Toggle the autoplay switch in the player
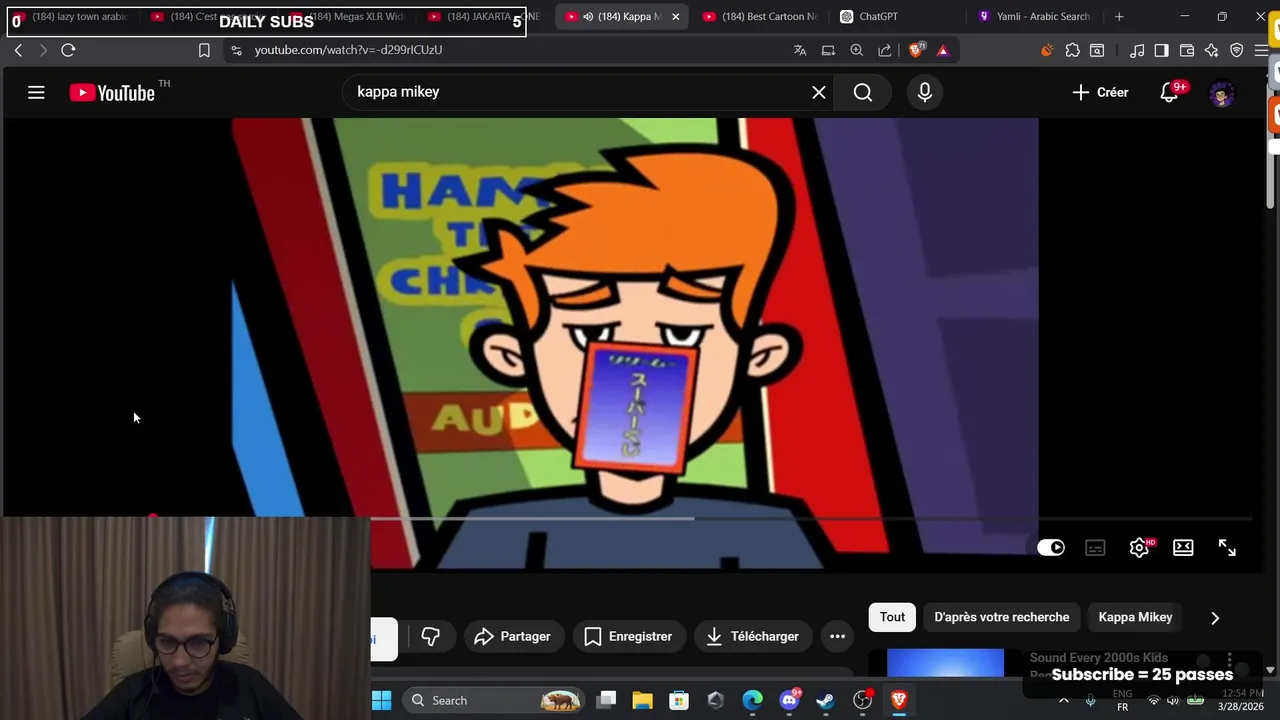This screenshot has width=1280, height=720. [x=1051, y=547]
